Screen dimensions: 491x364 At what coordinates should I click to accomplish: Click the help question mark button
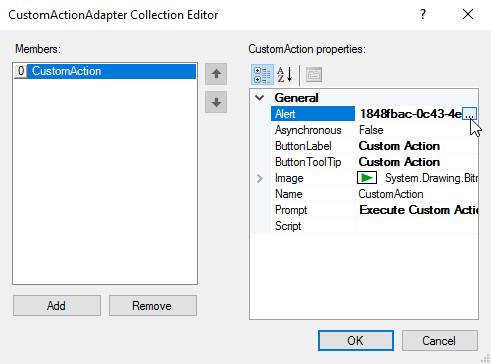coord(423,14)
